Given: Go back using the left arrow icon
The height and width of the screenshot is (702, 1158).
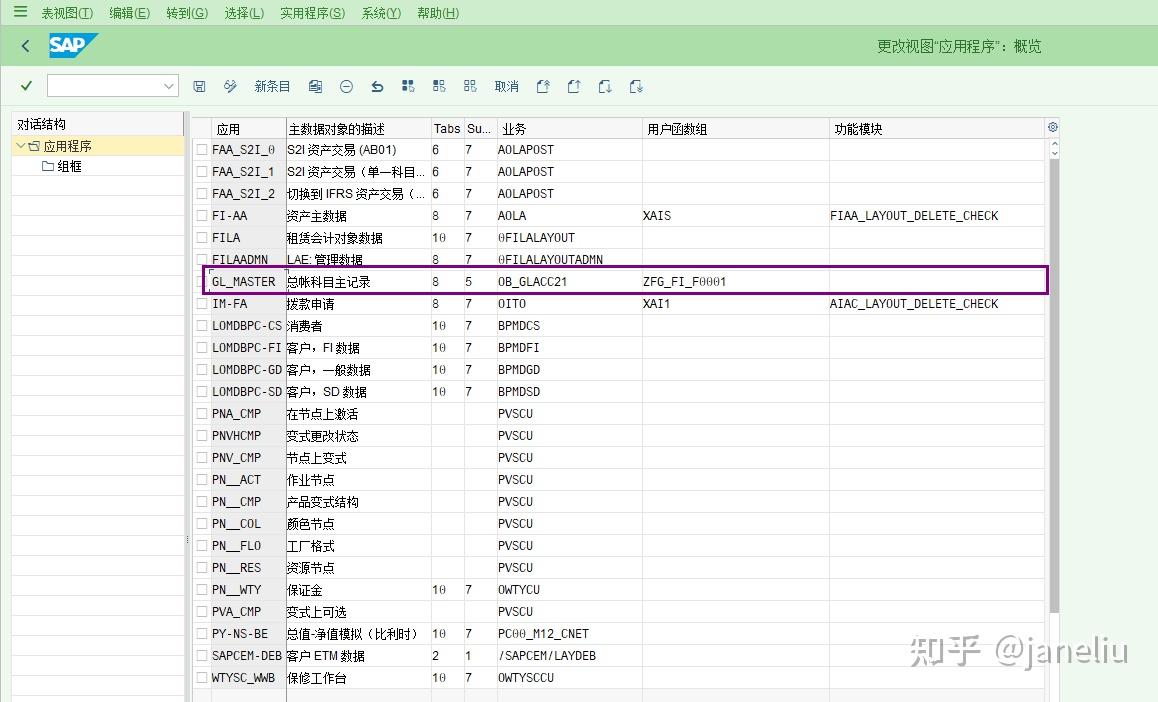Looking at the screenshot, I should pos(24,45).
